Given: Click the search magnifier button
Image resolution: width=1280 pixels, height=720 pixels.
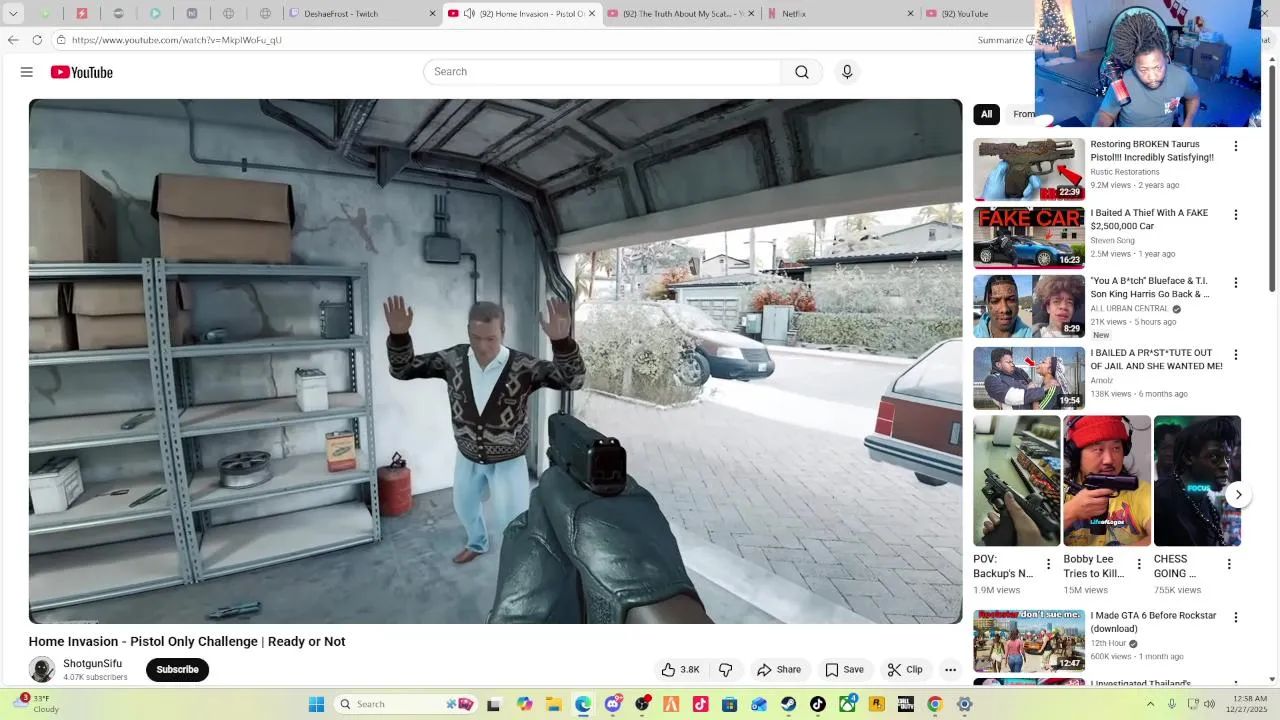Looking at the screenshot, I should [802, 72].
